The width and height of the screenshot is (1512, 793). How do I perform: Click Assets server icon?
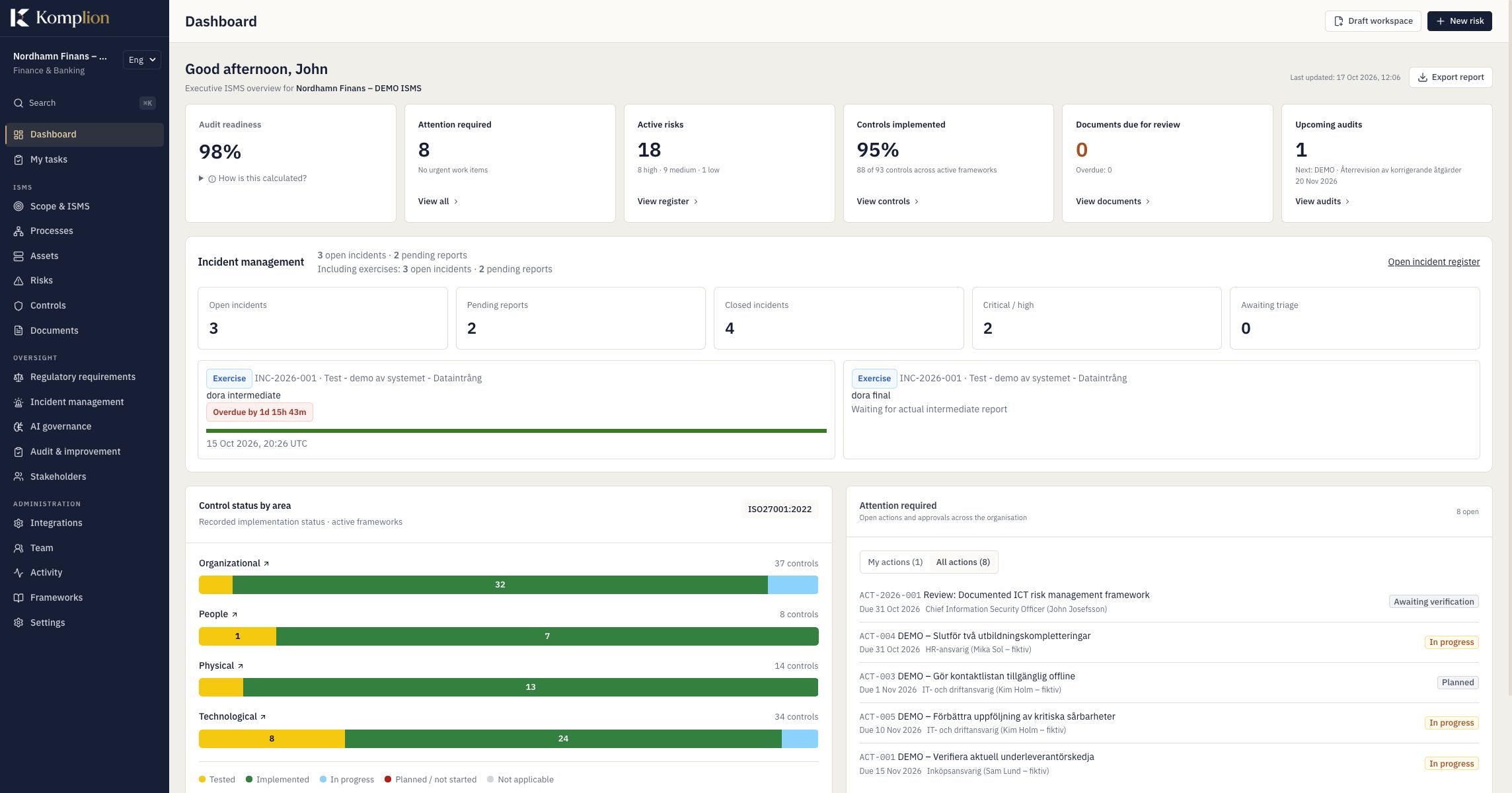(x=19, y=256)
